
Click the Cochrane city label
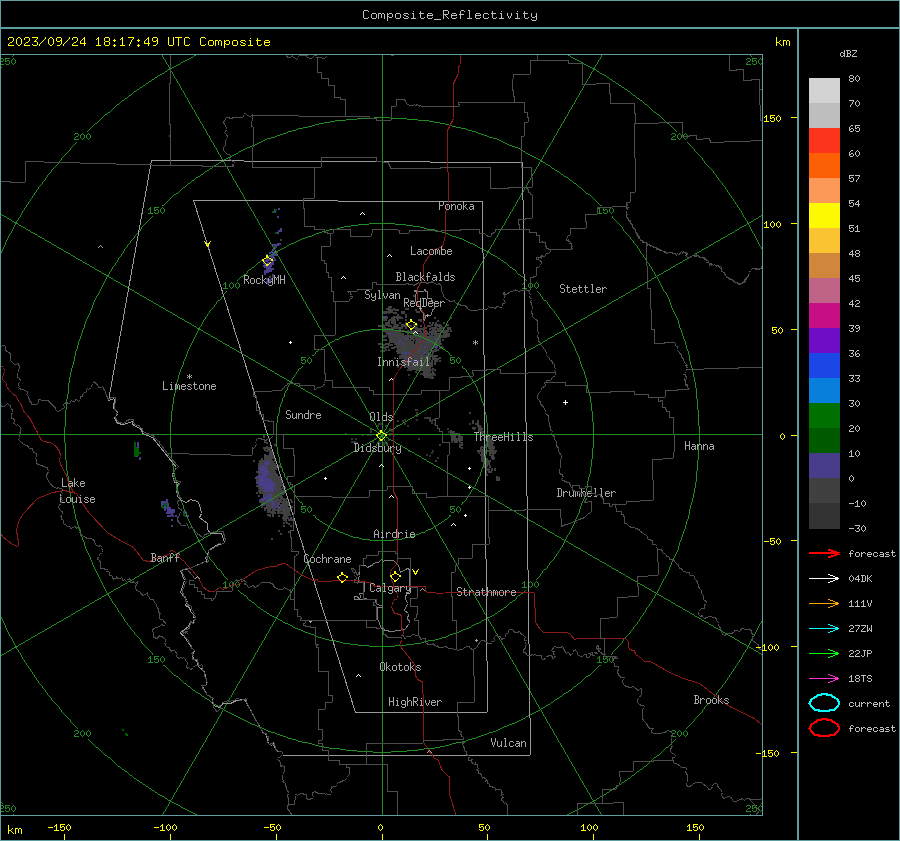(327, 559)
